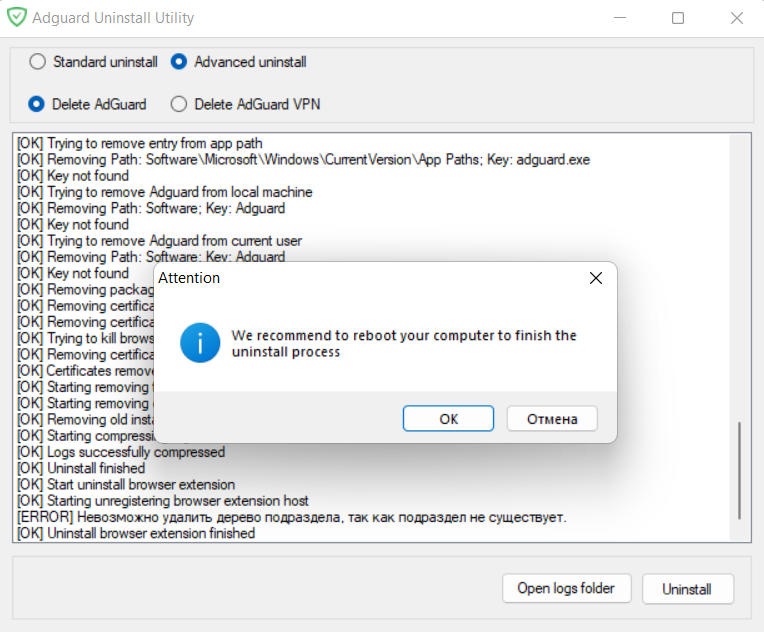Click the Отмена button in the dialog

coord(552,419)
